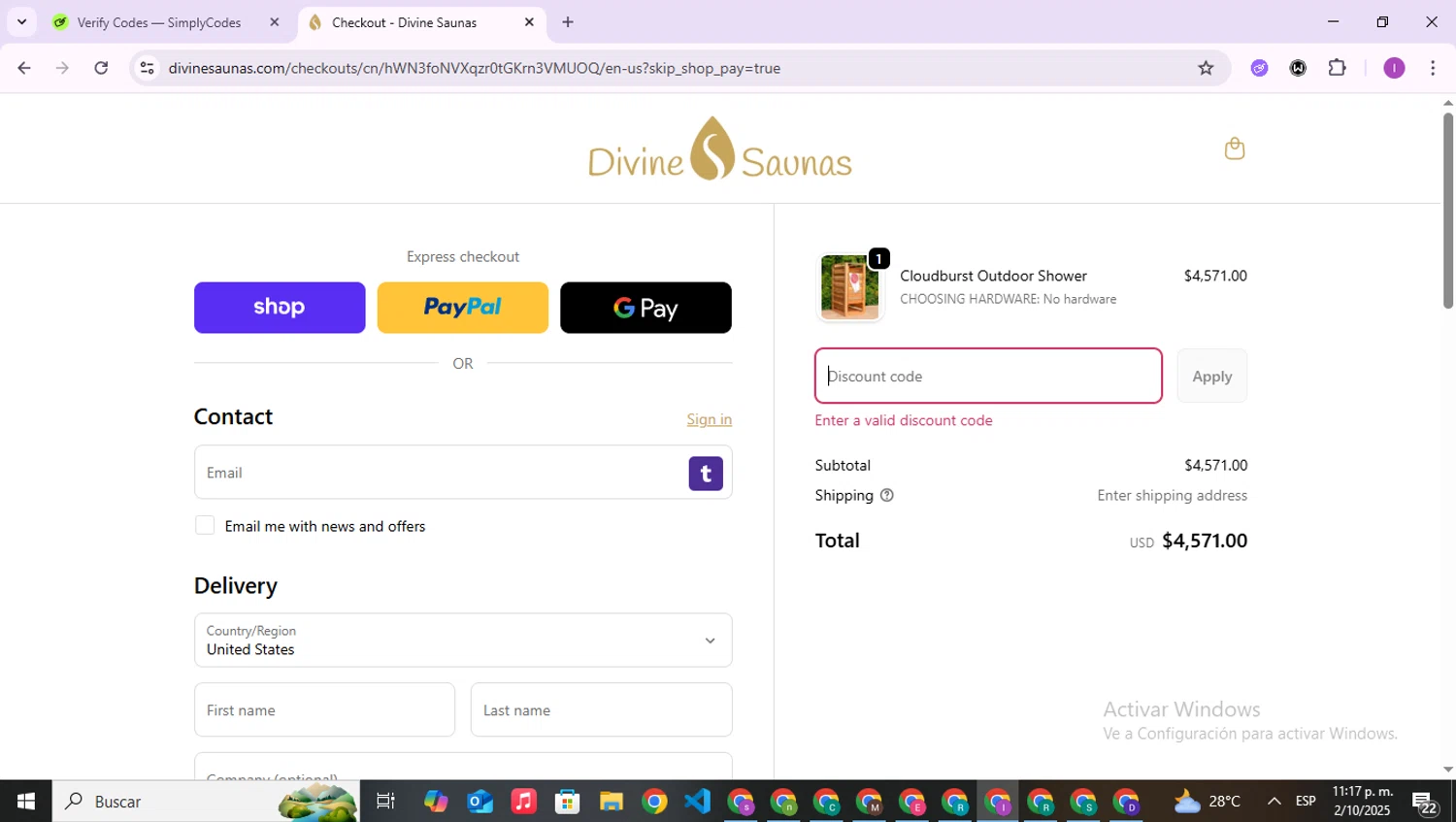The height and width of the screenshot is (822, 1456).
Task: Check Email me with news and offers
Action: [x=205, y=525]
